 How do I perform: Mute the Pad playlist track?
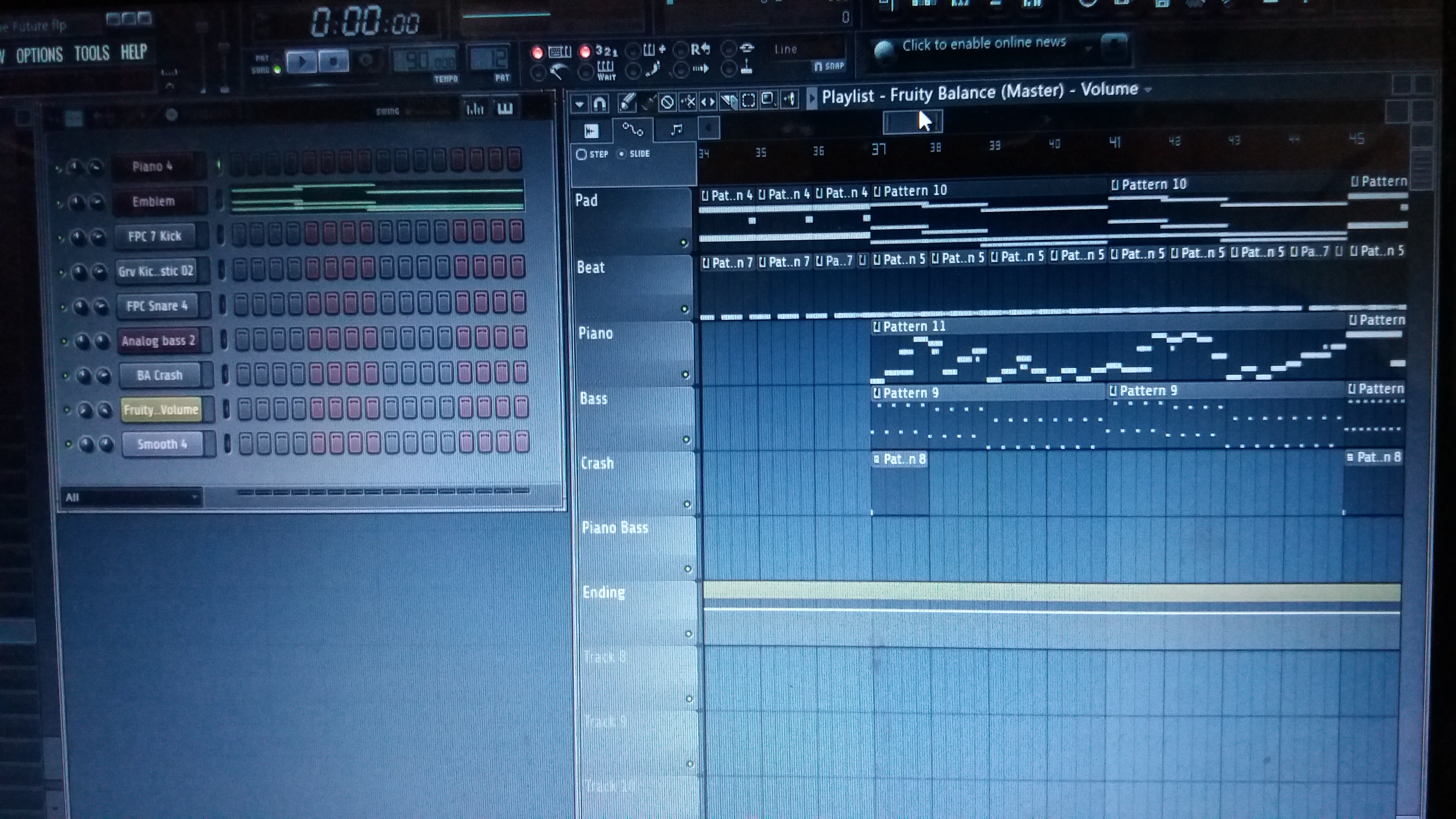(x=683, y=243)
